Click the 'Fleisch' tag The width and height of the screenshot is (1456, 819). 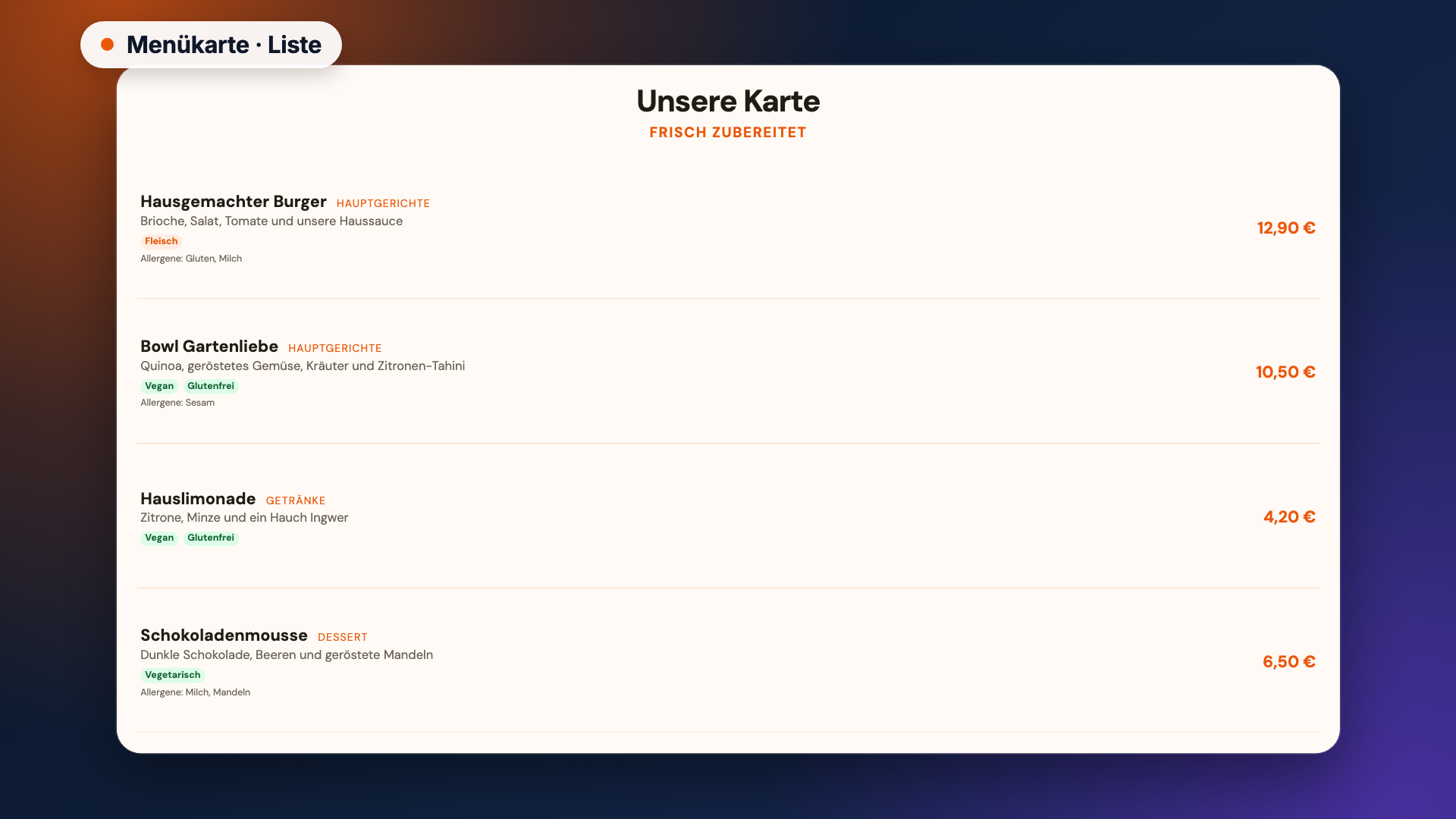click(162, 241)
